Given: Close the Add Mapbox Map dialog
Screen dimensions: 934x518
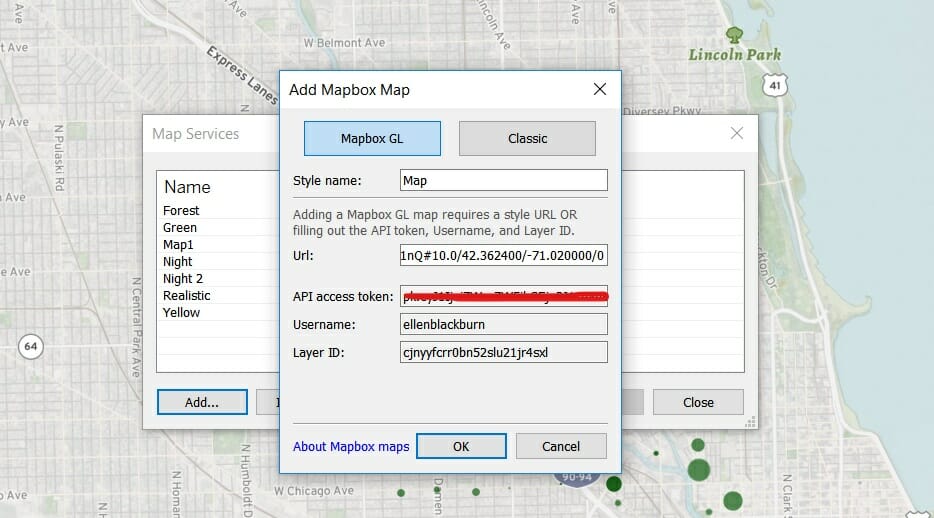Looking at the screenshot, I should [x=600, y=89].
